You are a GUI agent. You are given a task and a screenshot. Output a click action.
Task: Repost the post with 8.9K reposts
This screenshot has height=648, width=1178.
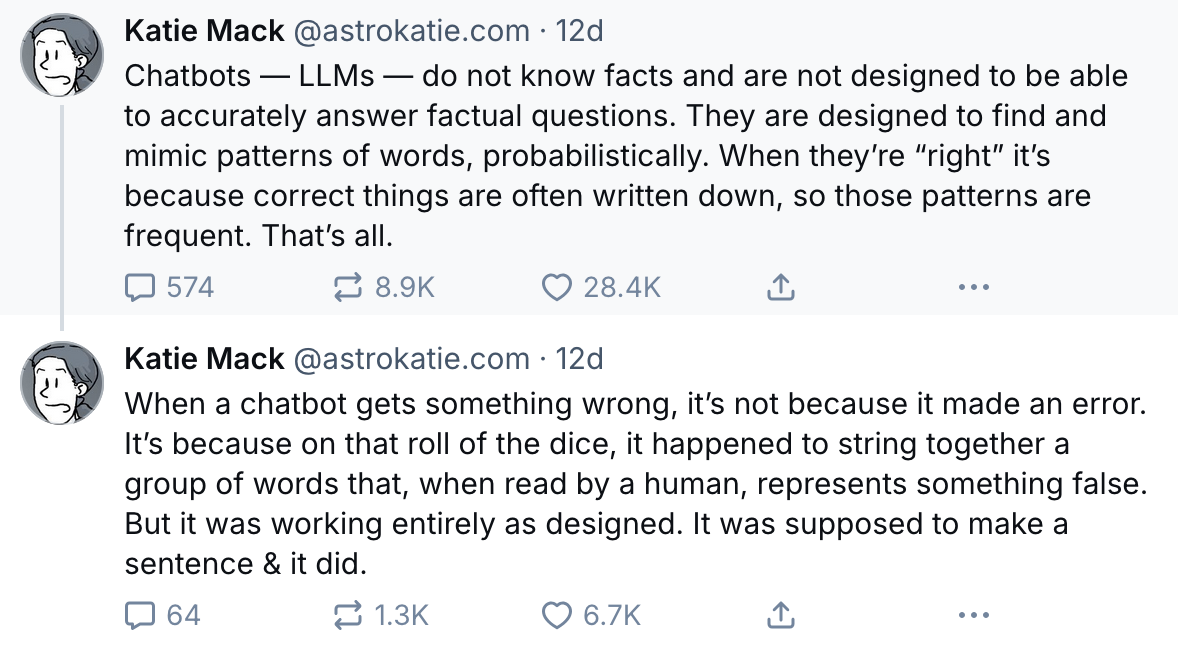click(x=347, y=288)
